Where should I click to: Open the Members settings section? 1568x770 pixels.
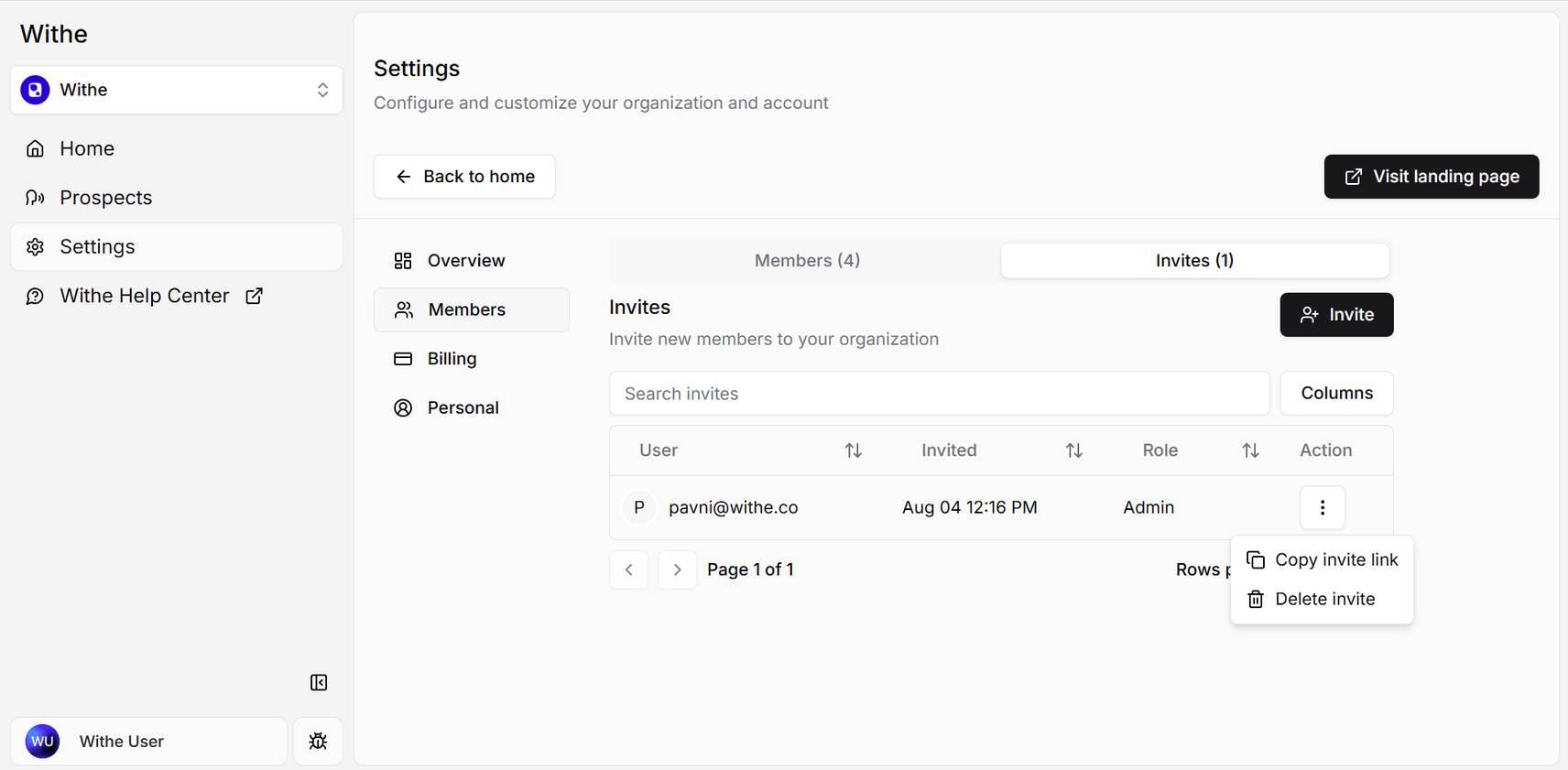click(x=472, y=309)
